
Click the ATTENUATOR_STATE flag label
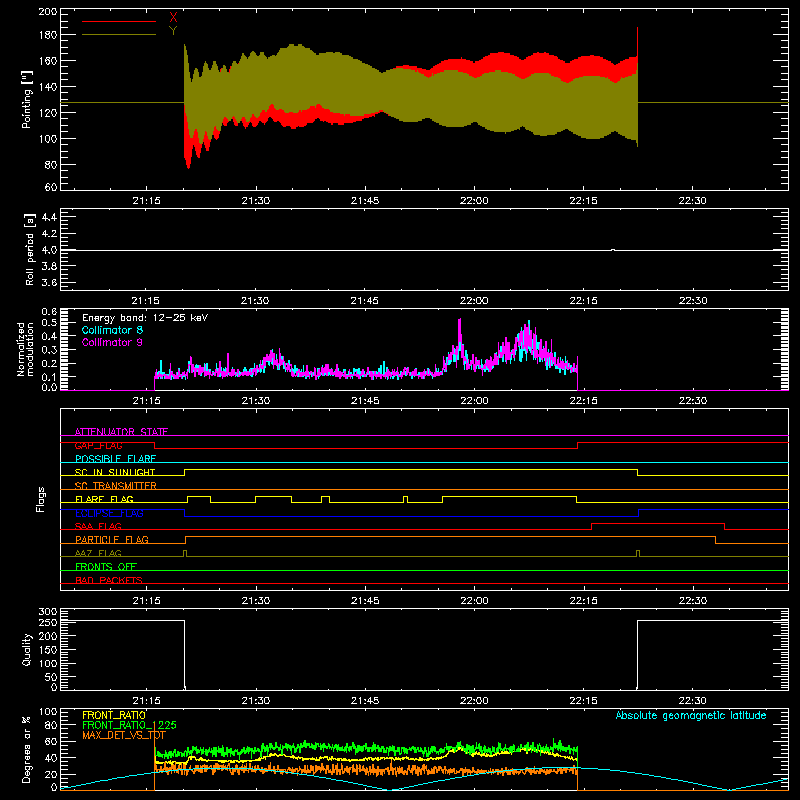click(121, 432)
